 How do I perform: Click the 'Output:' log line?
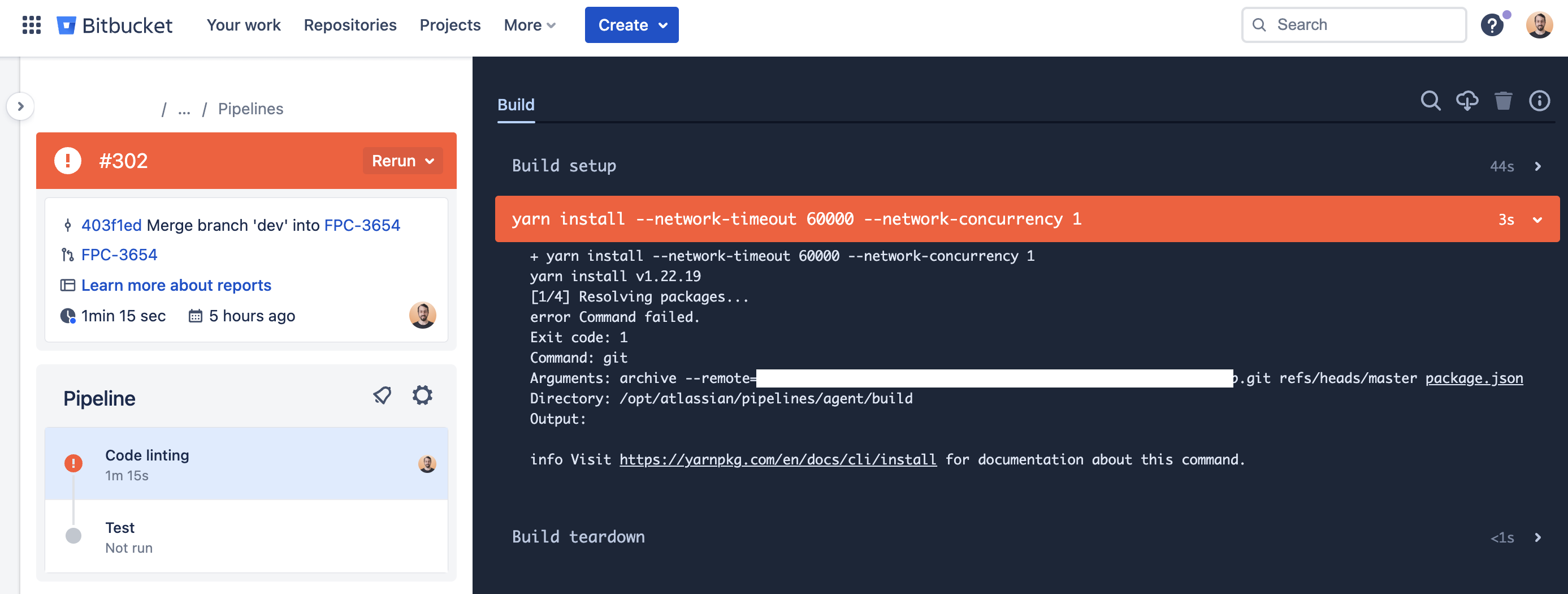click(558, 419)
